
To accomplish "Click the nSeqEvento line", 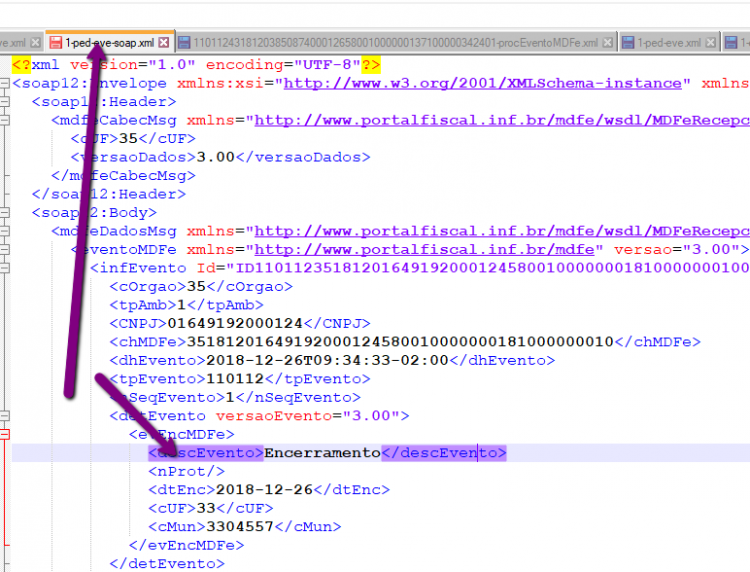I will 234,397.
